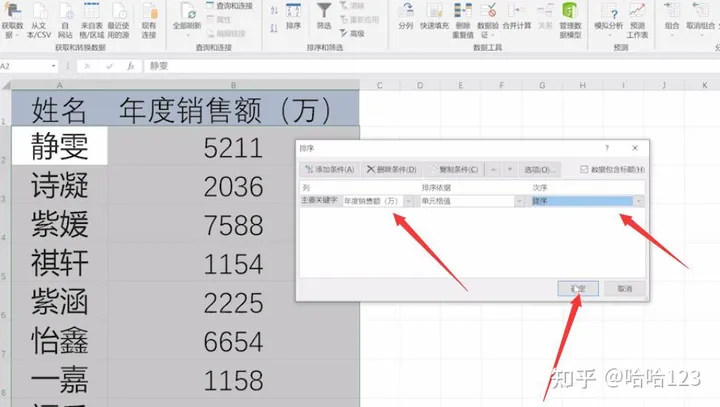This screenshot has height=407, width=720.
Task: Select cell with value 7588
Action: 233,224
